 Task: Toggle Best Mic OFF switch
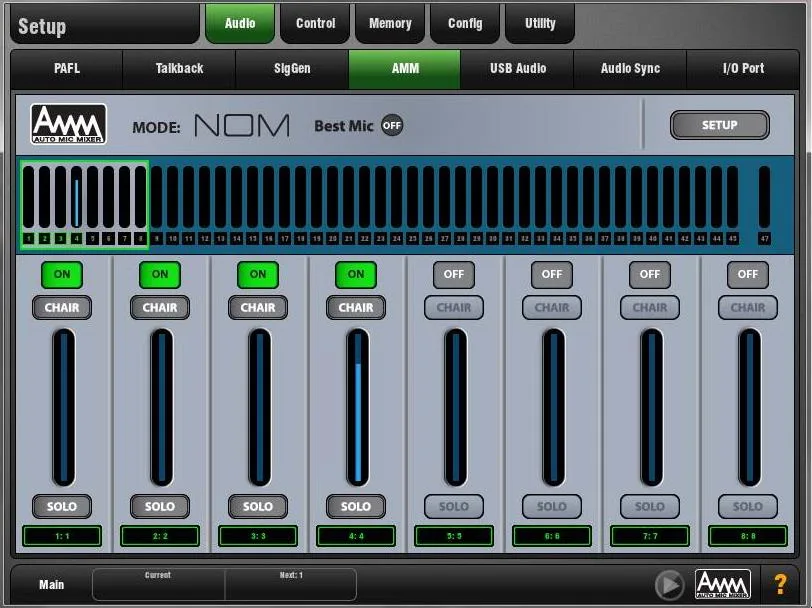pos(392,125)
